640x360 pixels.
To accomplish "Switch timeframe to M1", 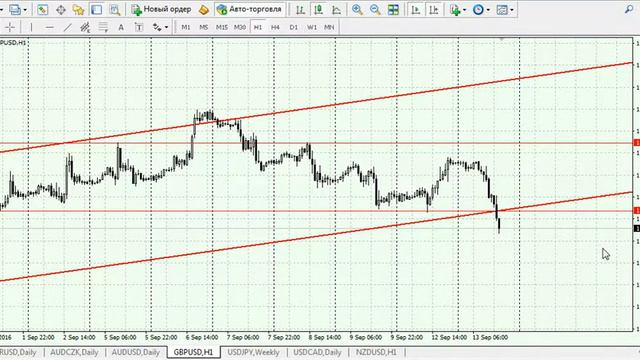I will tap(186, 27).
